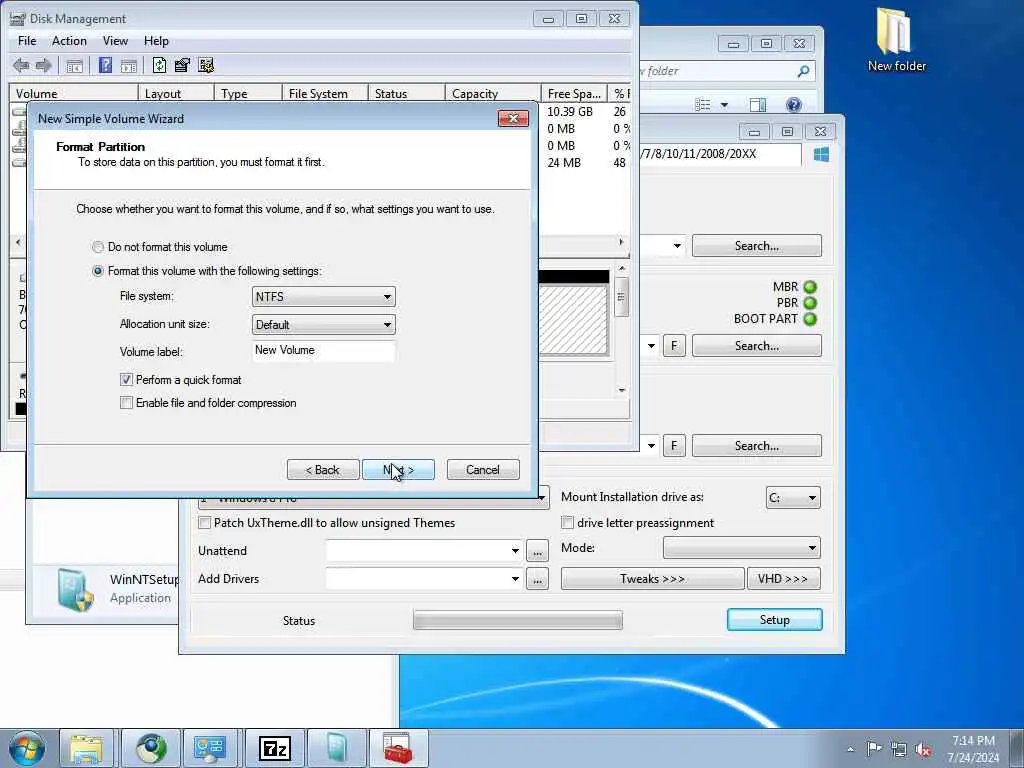This screenshot has width=1024, height=768.
Task: Click the green Refresh icon in toolbar
Action: point(159,65)
